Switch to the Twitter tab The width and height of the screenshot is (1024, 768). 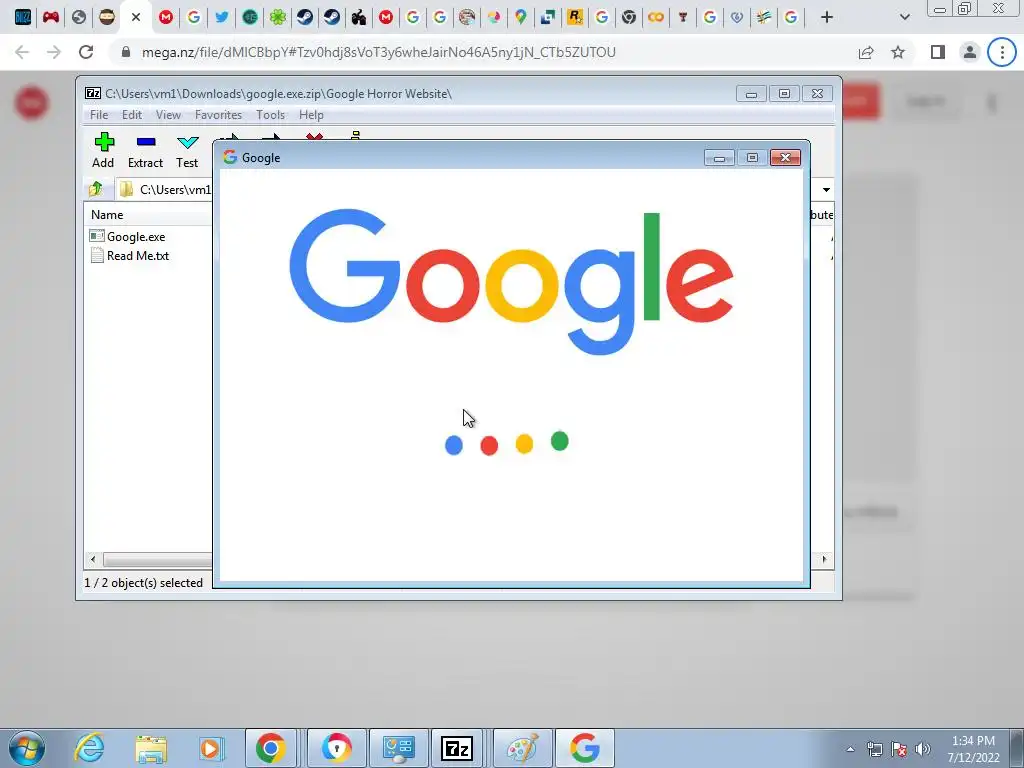[x=221, y=17]
